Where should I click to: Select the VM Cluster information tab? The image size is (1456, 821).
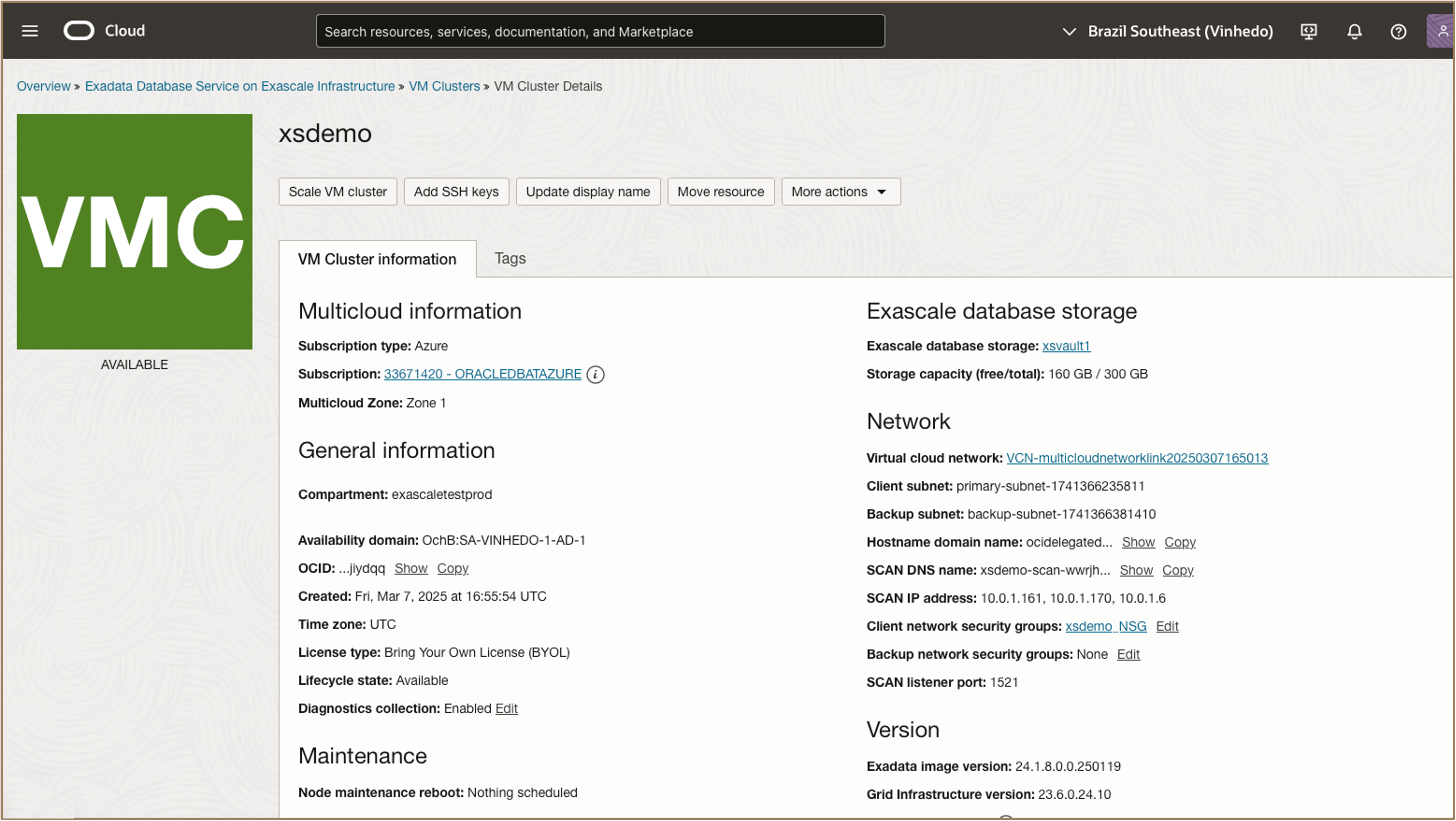pos(377,259)
